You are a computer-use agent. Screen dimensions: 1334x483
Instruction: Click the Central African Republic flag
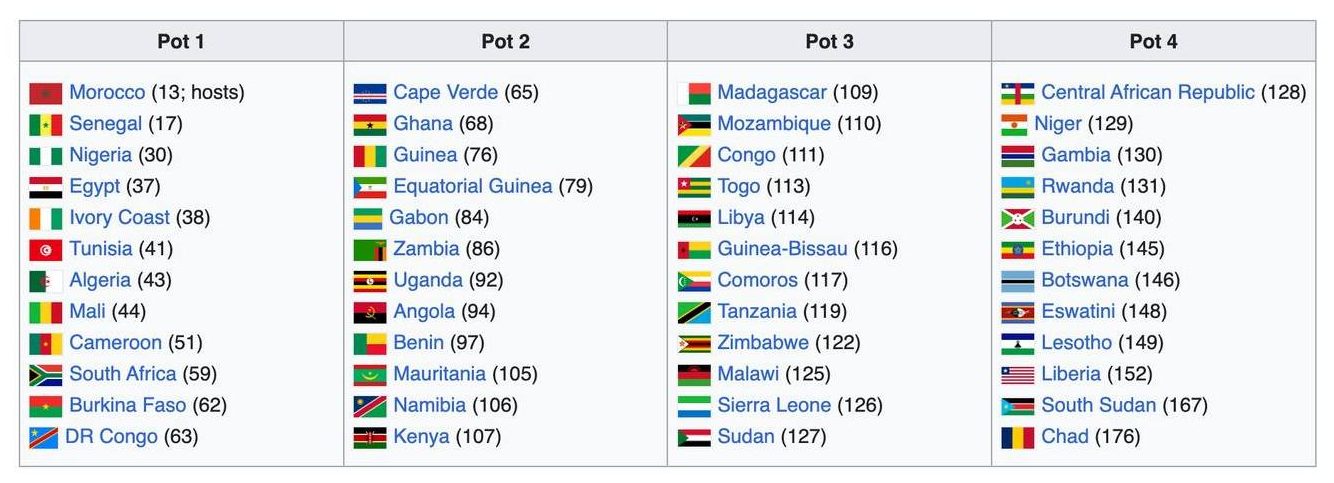point(1018,93)
